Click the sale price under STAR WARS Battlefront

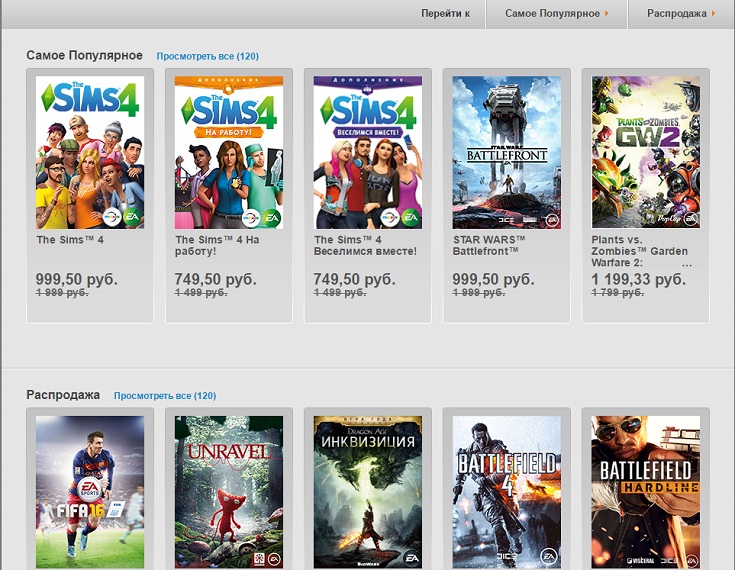pos(493,279)
